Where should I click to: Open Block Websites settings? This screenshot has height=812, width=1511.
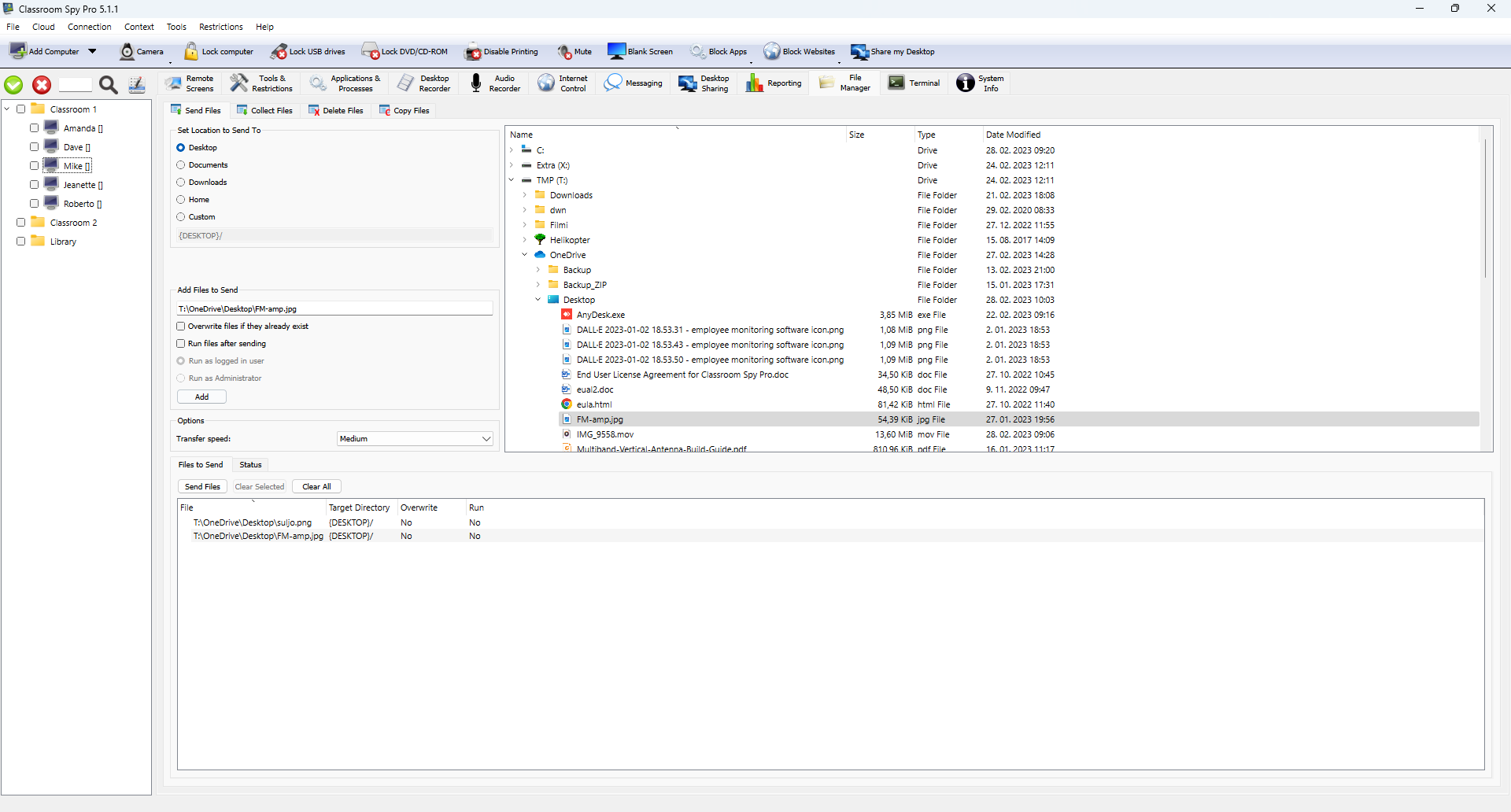[x=799, y=51]
